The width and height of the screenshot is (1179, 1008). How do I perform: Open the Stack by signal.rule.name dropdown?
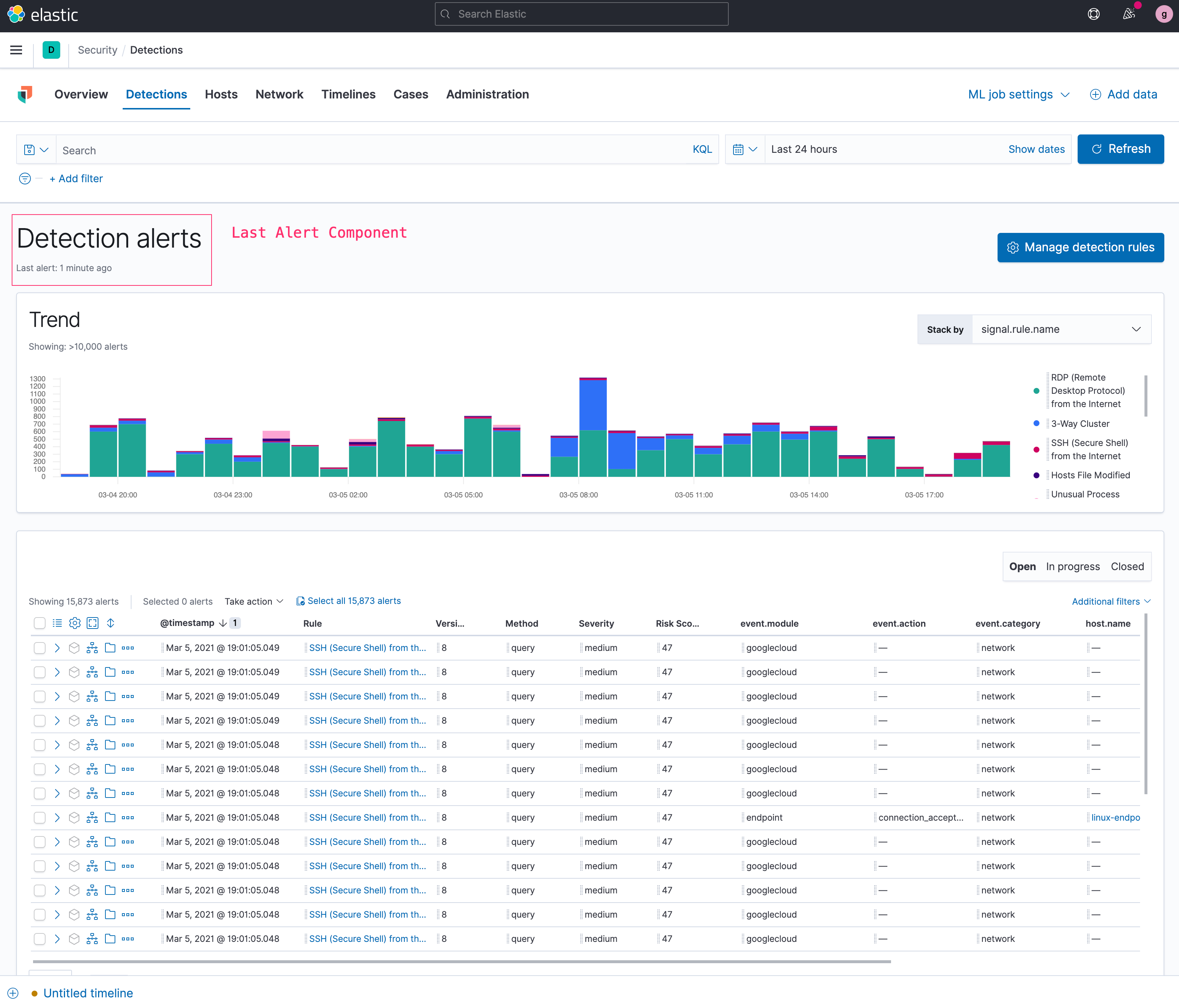coord(1061,330)
